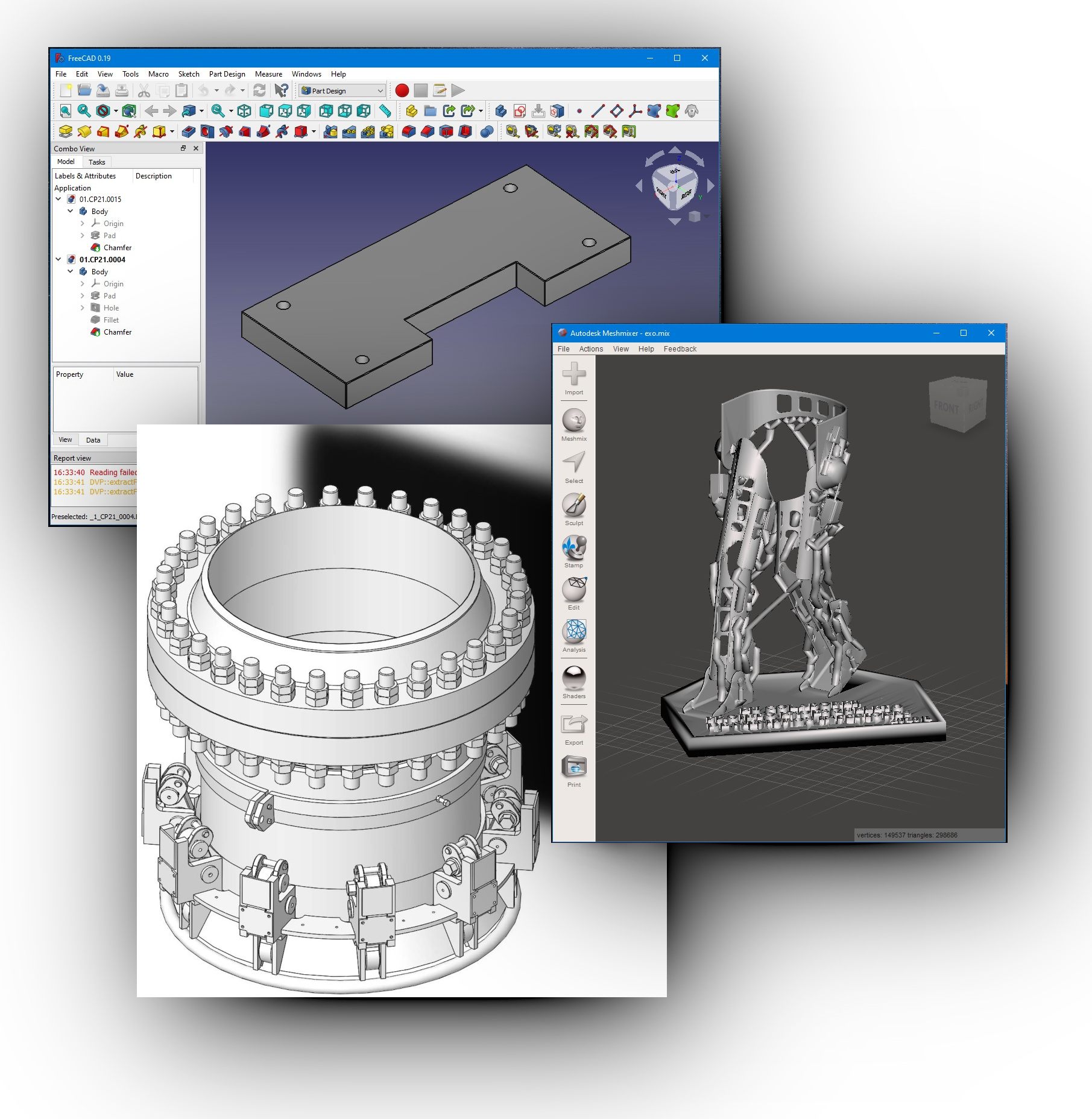
Task: Expand the Hole feature in tree
Action: tap(83, 308)
